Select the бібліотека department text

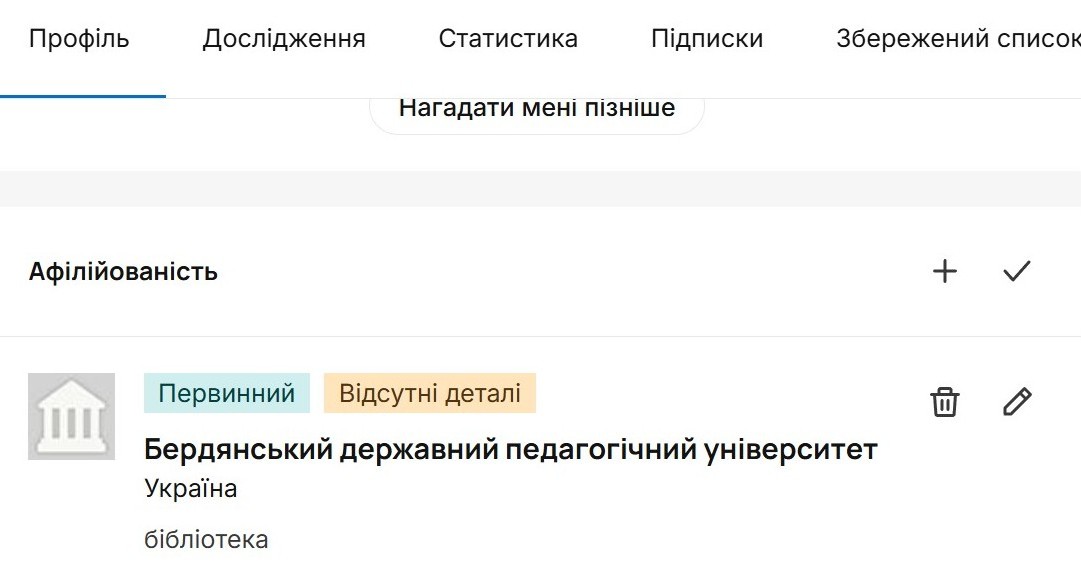pyautogui.click(x=206, y=540)
